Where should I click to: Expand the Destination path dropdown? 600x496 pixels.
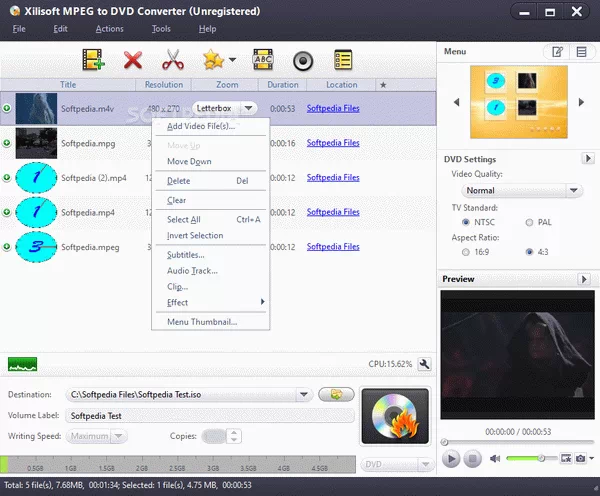coord(305,395)
